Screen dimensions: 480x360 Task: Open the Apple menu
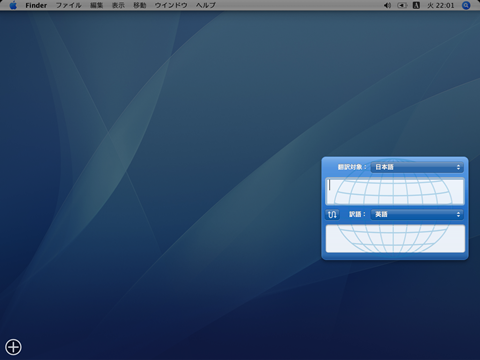13,5
